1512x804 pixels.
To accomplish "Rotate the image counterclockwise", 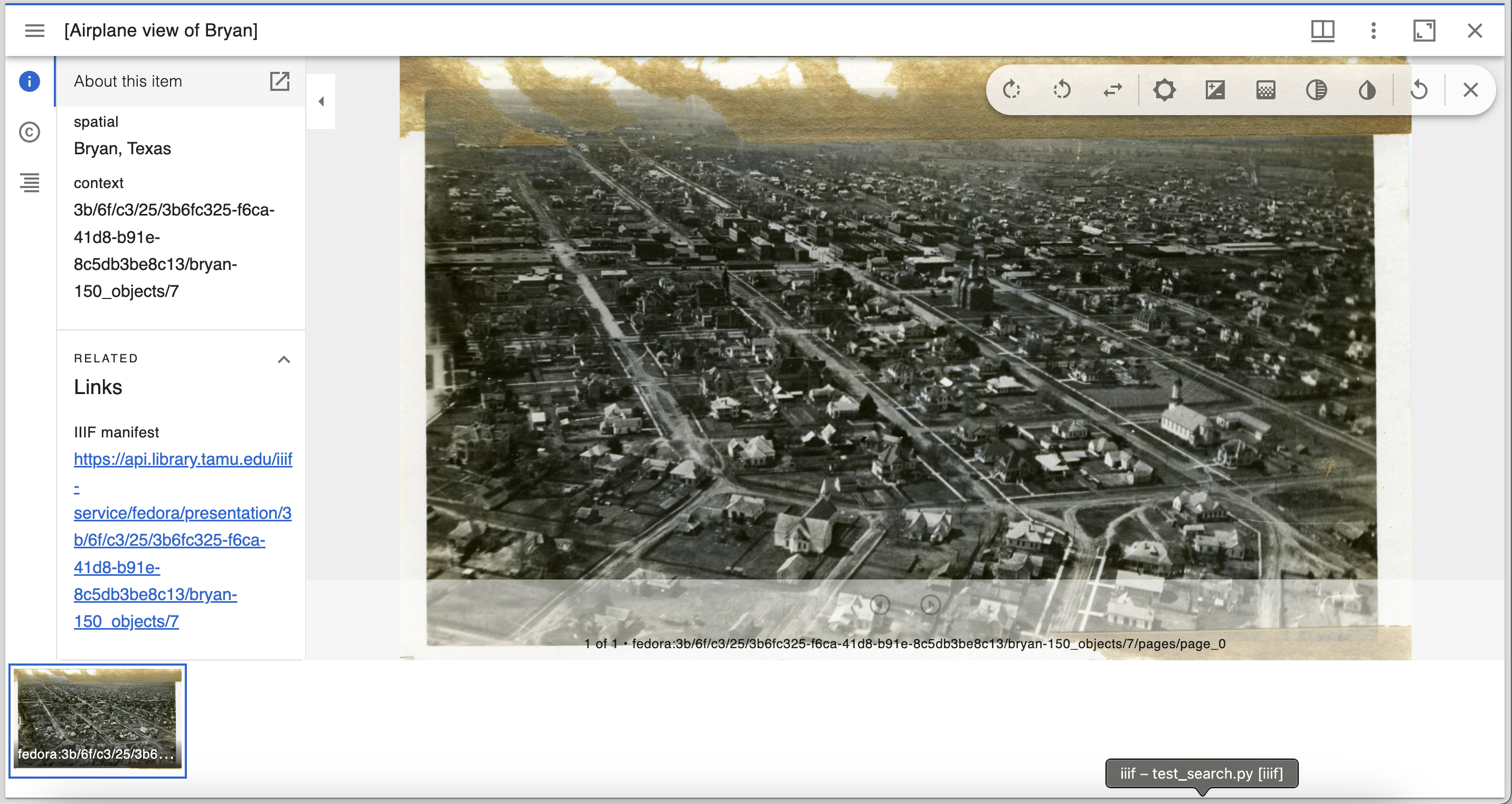I will [x=1061, y=90].
